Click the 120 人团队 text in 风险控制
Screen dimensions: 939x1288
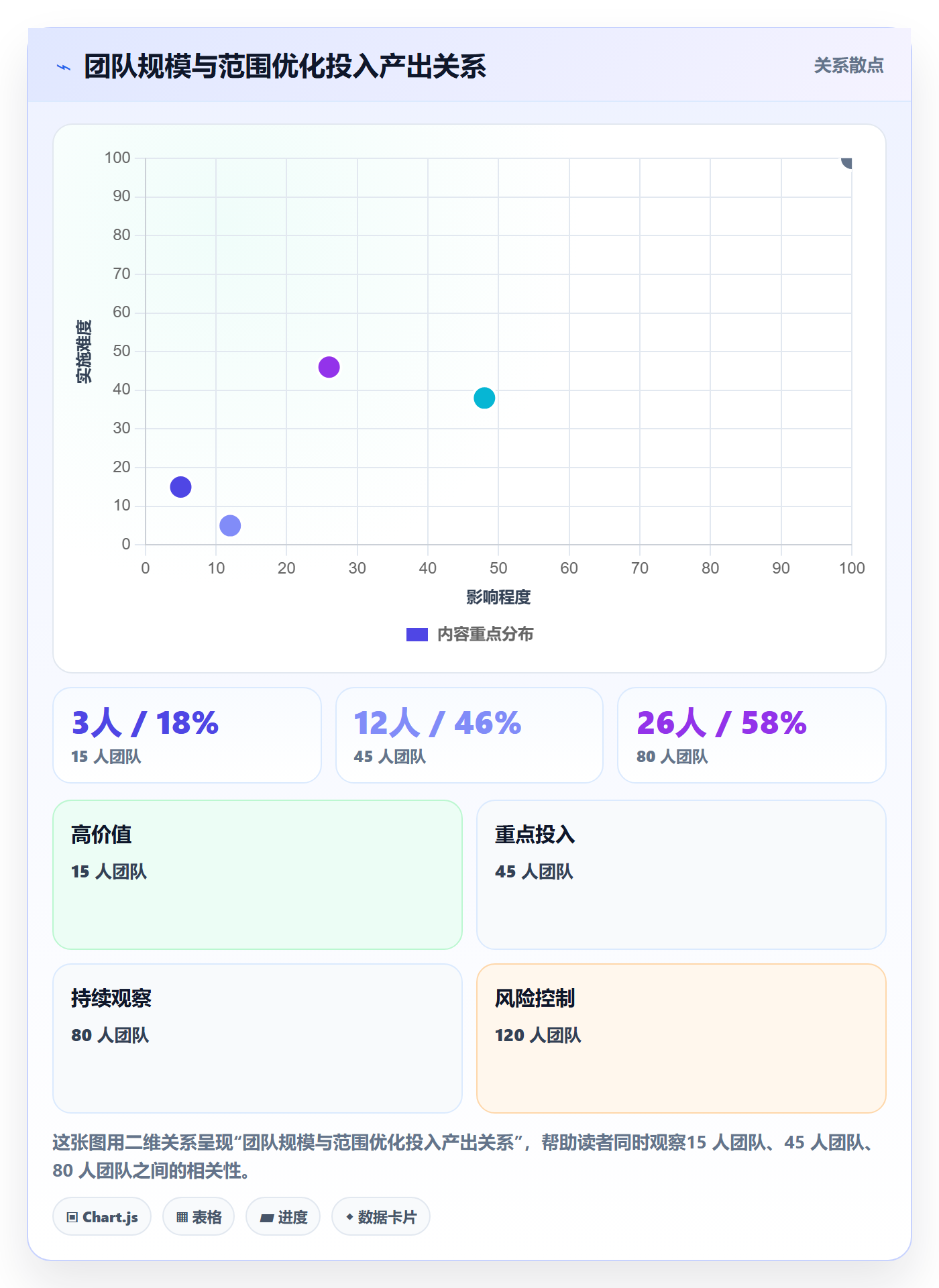[538, 1036]
